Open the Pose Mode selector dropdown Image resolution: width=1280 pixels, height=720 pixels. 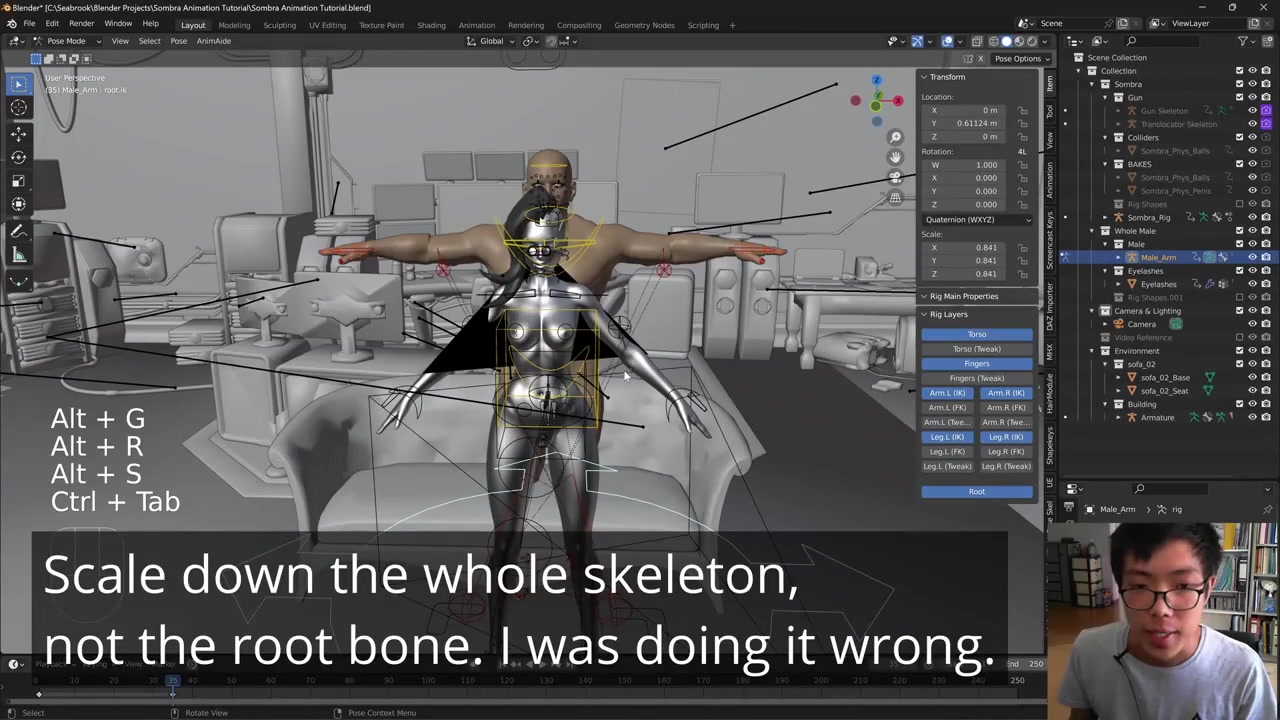point(60,41)
